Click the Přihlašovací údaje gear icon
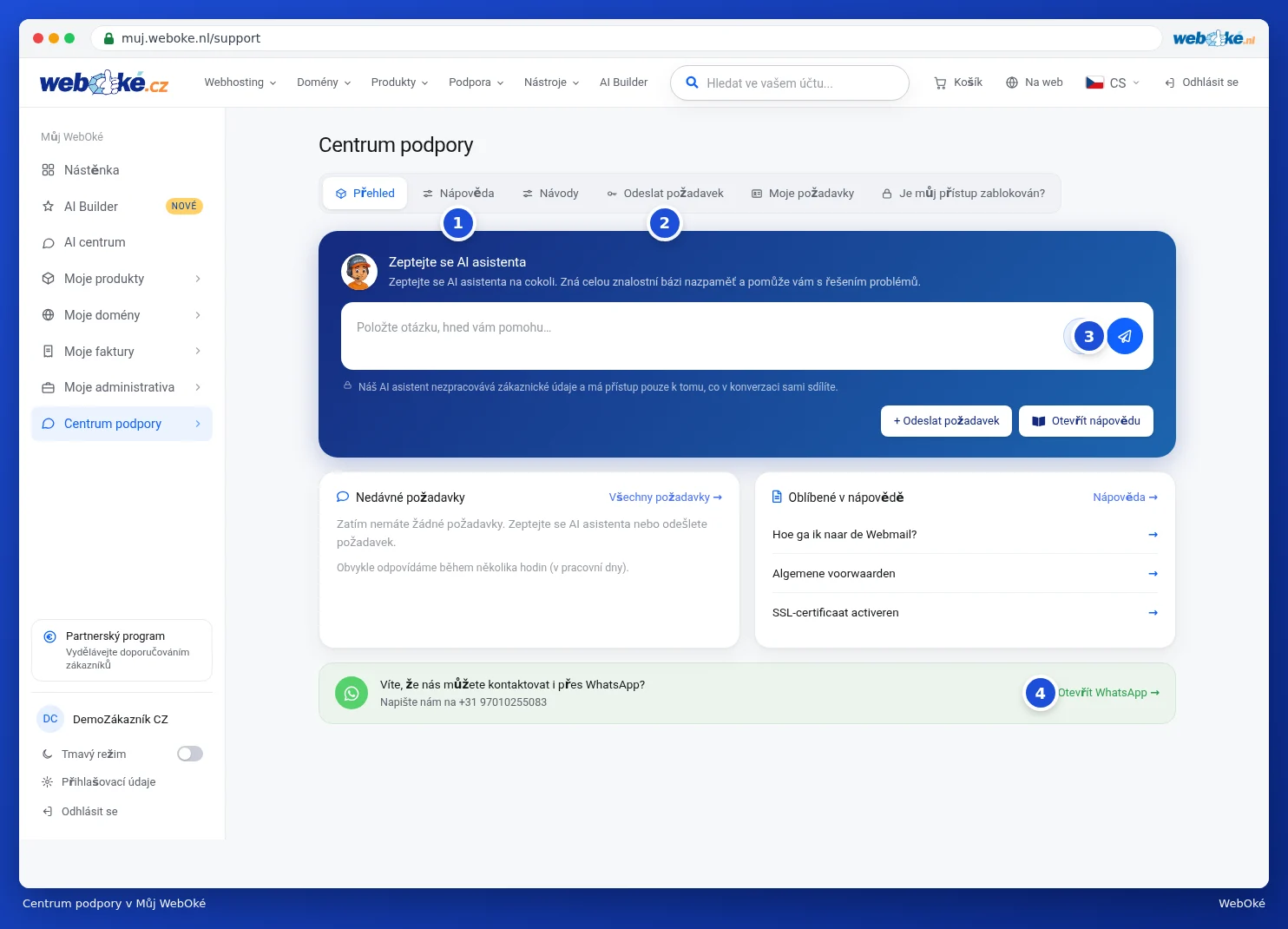 click(x=48, y=782)
